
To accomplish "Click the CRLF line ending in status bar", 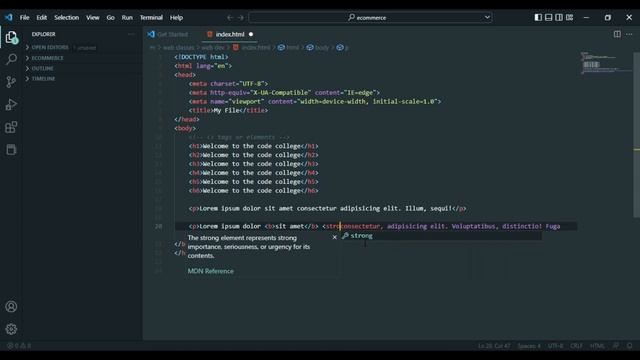I will [576, 346].
